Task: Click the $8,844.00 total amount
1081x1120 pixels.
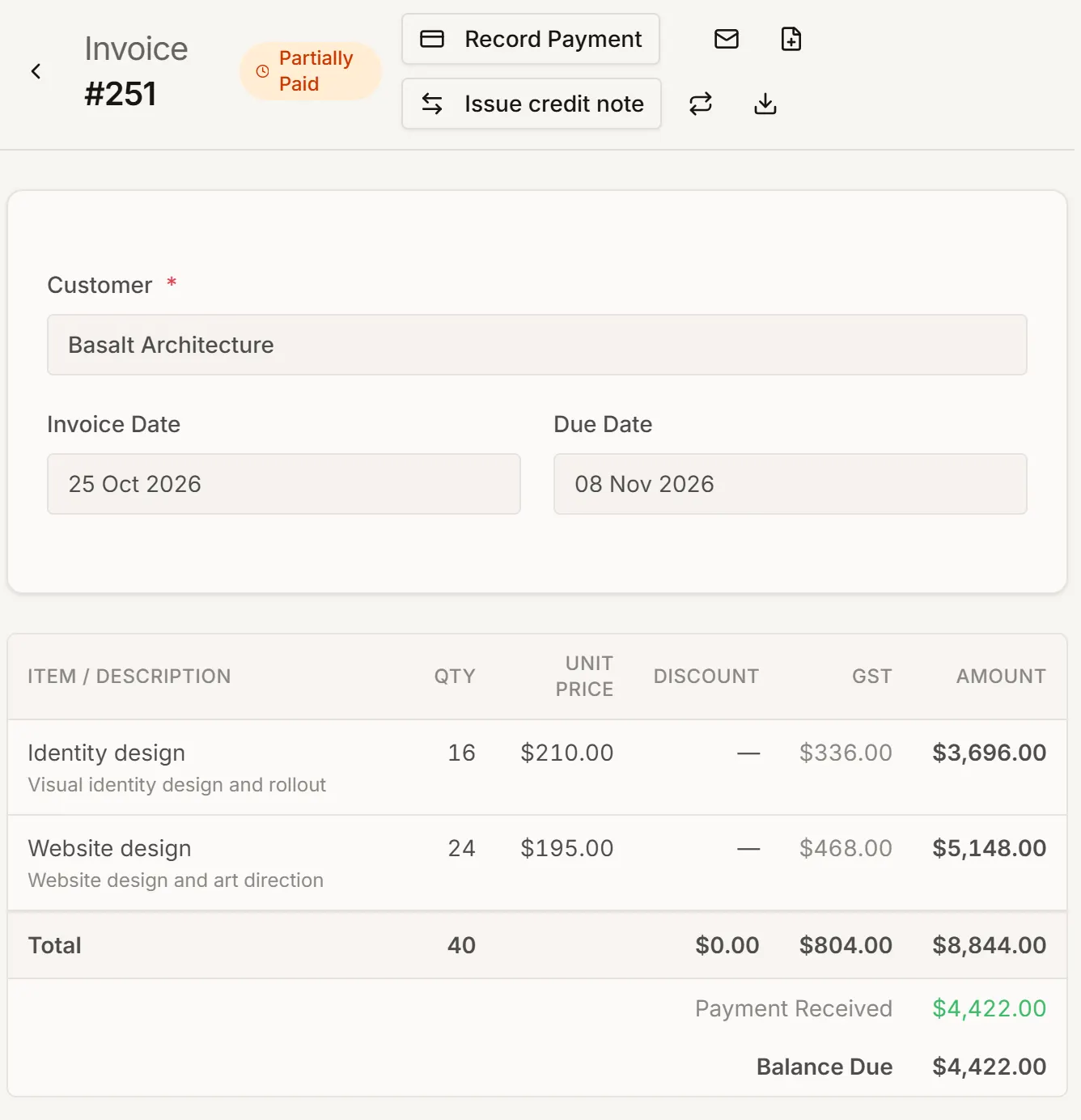Action: click(990, 945)
